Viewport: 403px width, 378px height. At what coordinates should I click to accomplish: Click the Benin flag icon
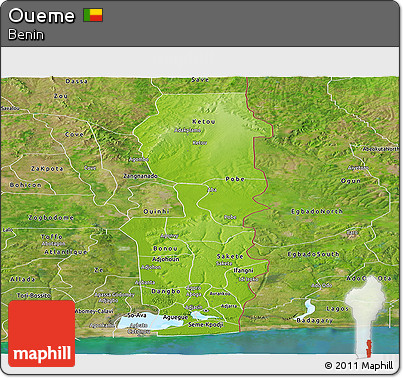[93, 15]
